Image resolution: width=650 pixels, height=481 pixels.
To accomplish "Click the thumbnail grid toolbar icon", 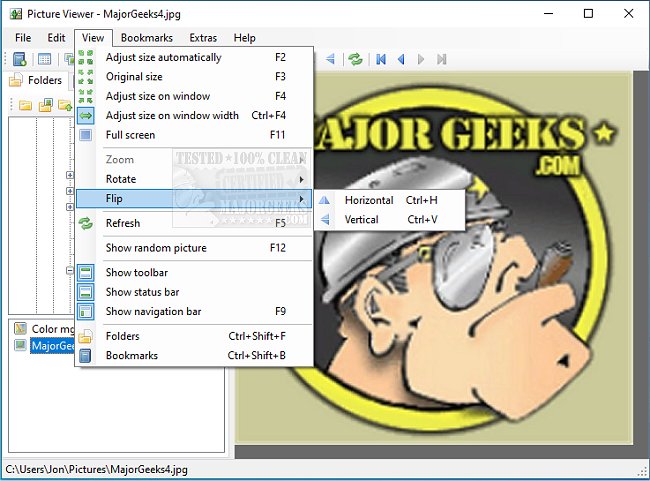I will (x=44, y=59).
